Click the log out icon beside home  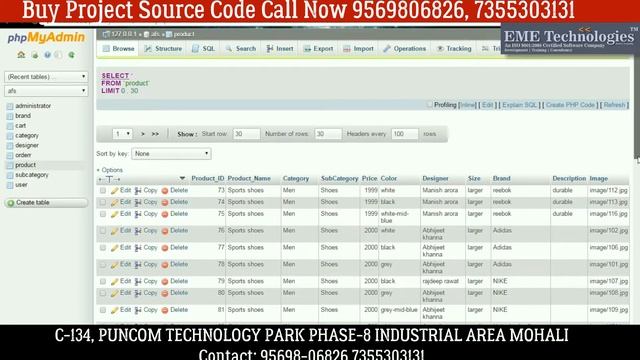coord(35,55)
